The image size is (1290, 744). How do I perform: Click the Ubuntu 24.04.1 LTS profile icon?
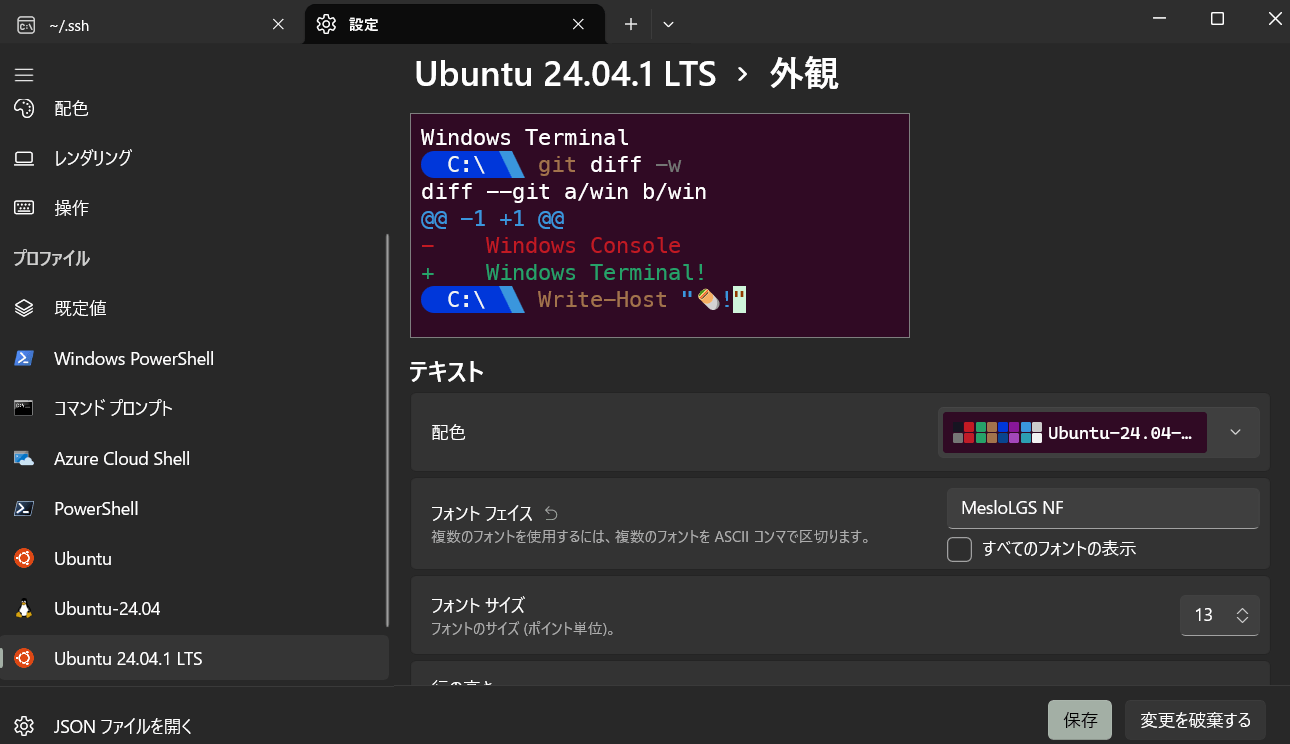pos(24,658)
